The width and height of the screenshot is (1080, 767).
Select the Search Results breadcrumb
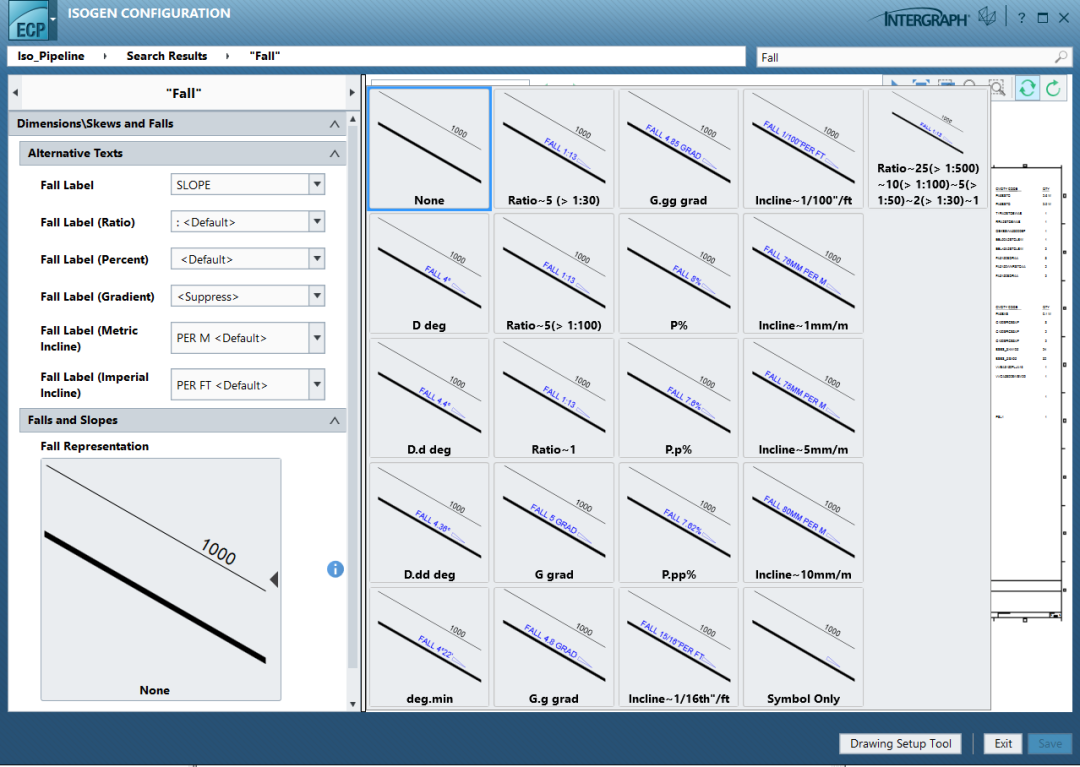click(167, 56)
